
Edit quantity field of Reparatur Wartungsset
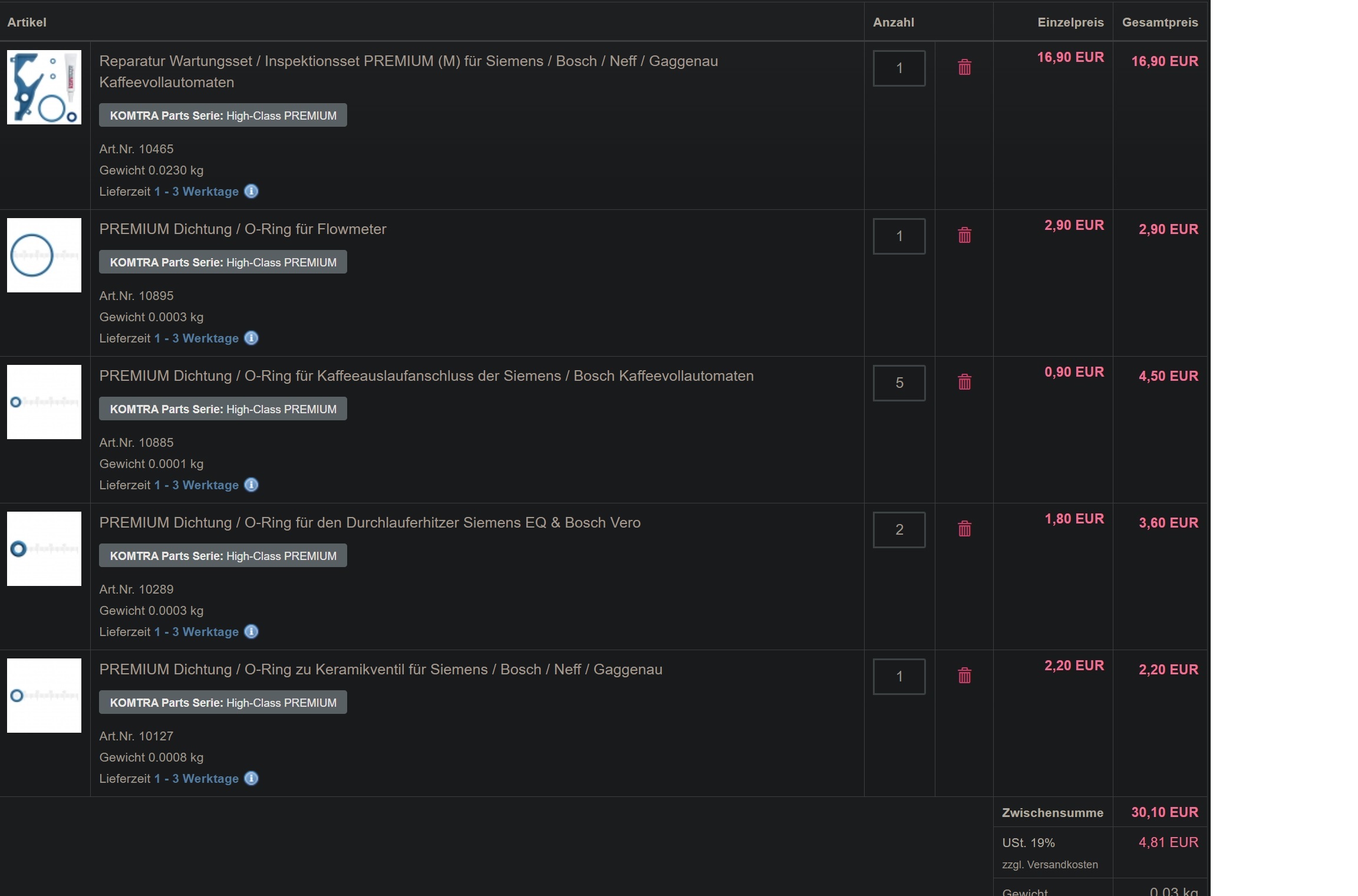pyautogui.click(x=899, y=68)
